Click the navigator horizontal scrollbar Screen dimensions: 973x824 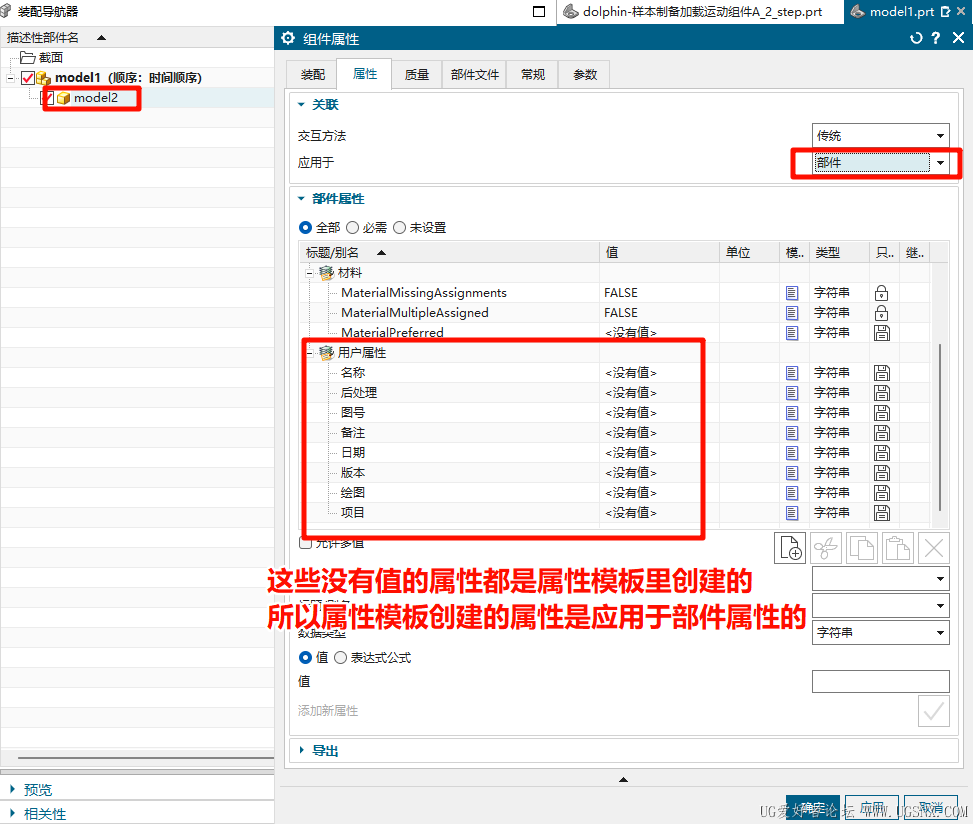pyautogui.click(x=146, y=758)
